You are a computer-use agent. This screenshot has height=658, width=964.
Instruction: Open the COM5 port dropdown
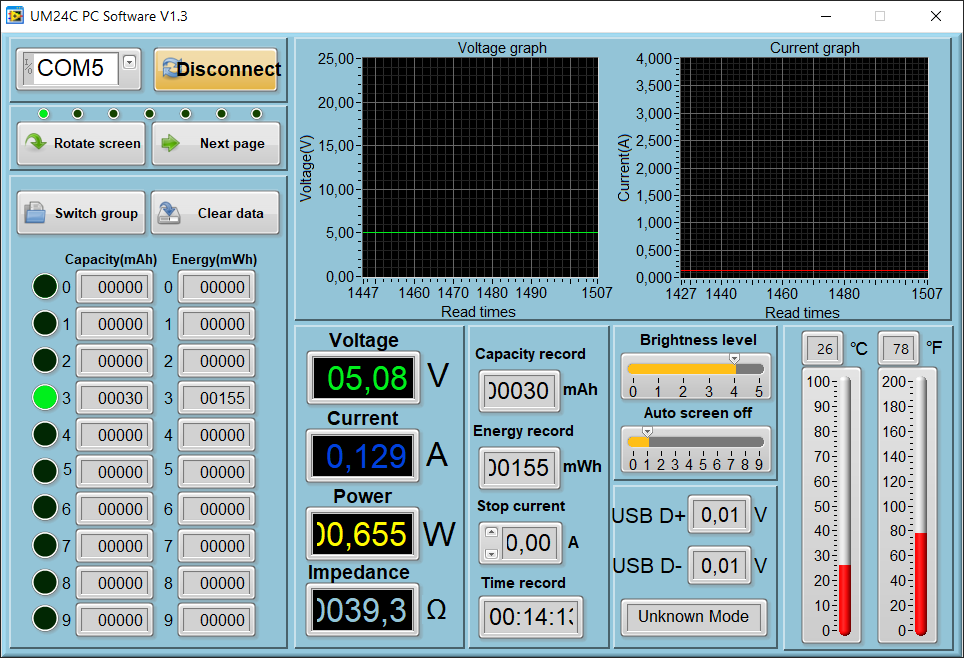(129, 62)
